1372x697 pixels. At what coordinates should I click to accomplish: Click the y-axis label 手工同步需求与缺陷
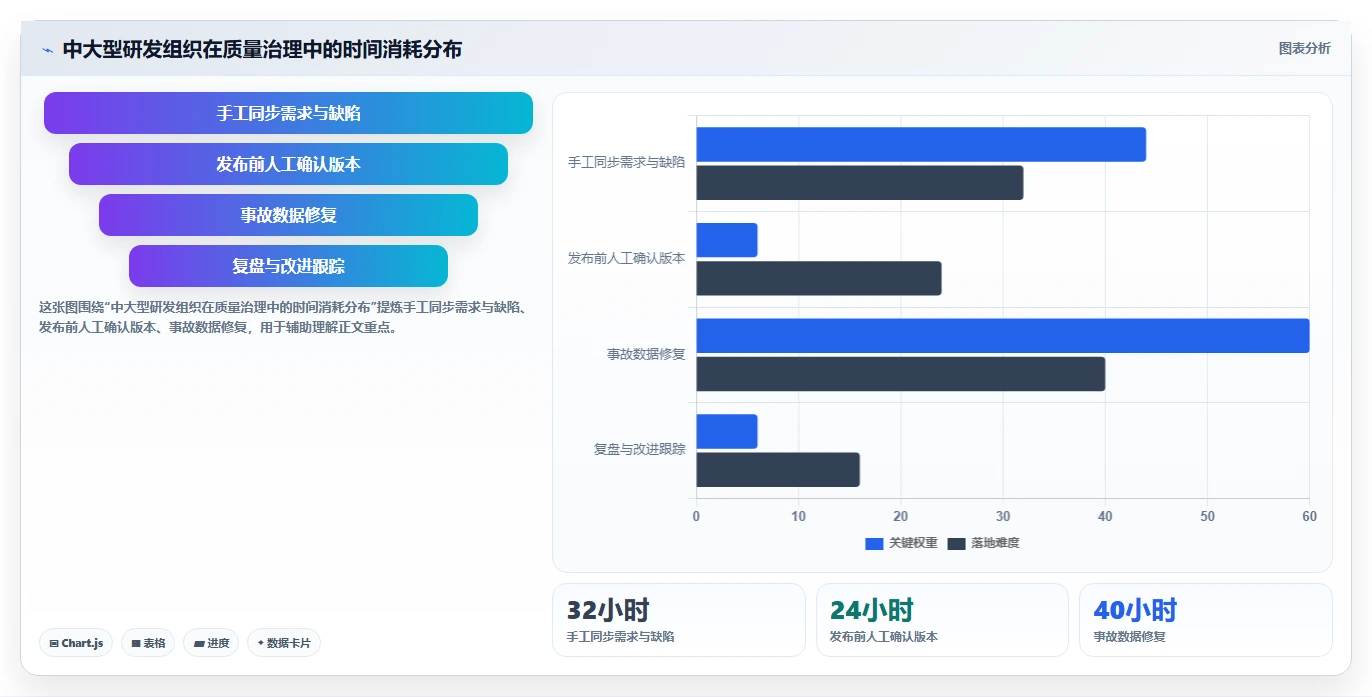point(627,162)
